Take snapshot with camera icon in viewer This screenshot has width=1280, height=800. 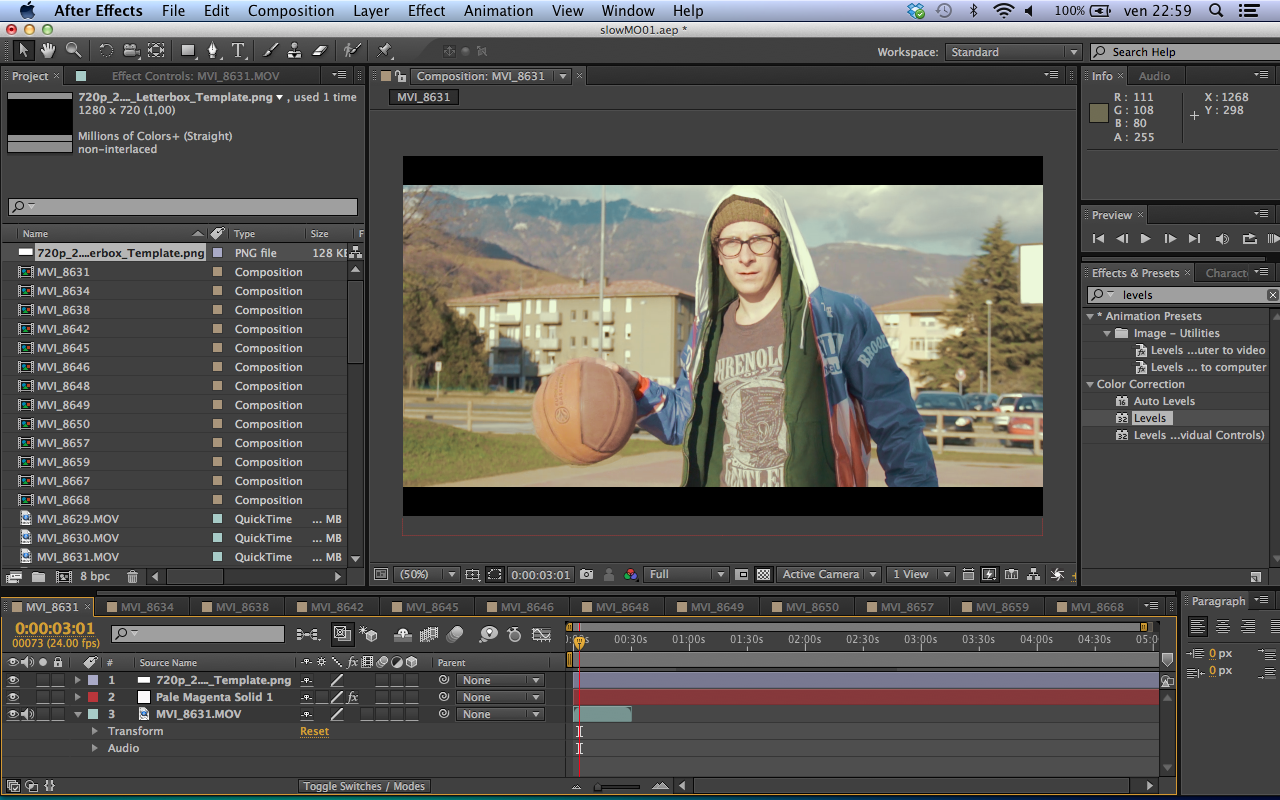[587, 575]
